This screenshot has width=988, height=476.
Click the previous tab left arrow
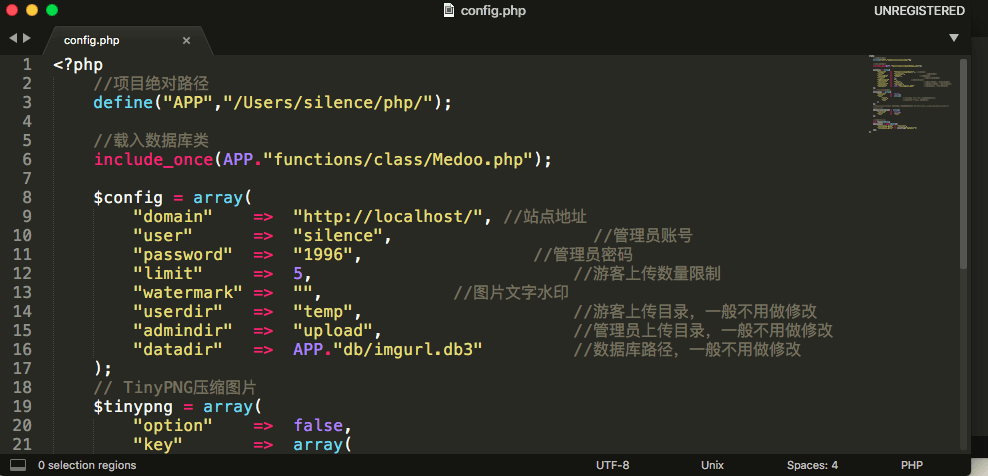[x=13, y=38]
